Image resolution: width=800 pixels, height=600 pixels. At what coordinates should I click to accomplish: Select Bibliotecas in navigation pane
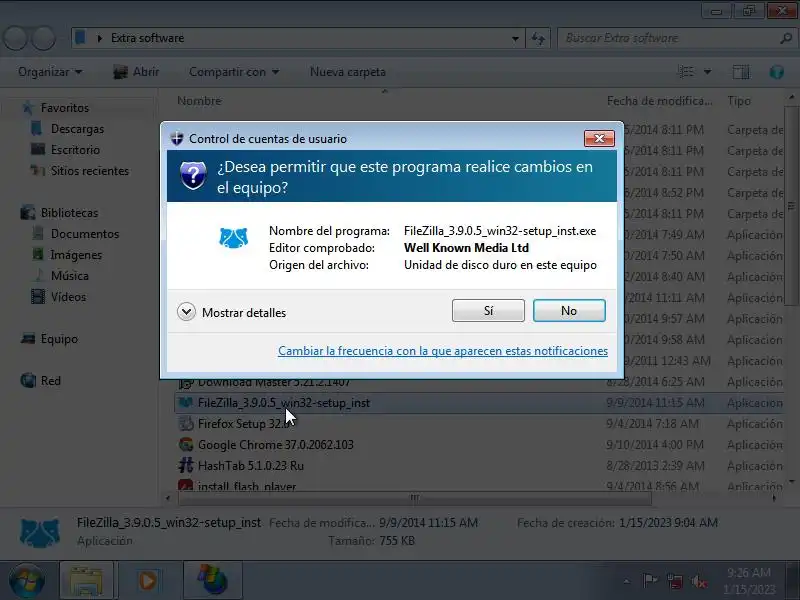point(69,213)
